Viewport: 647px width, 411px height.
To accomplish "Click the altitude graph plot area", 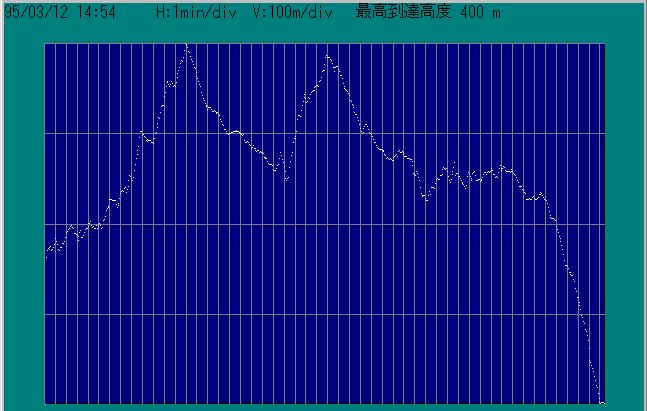I will (325, 223).
